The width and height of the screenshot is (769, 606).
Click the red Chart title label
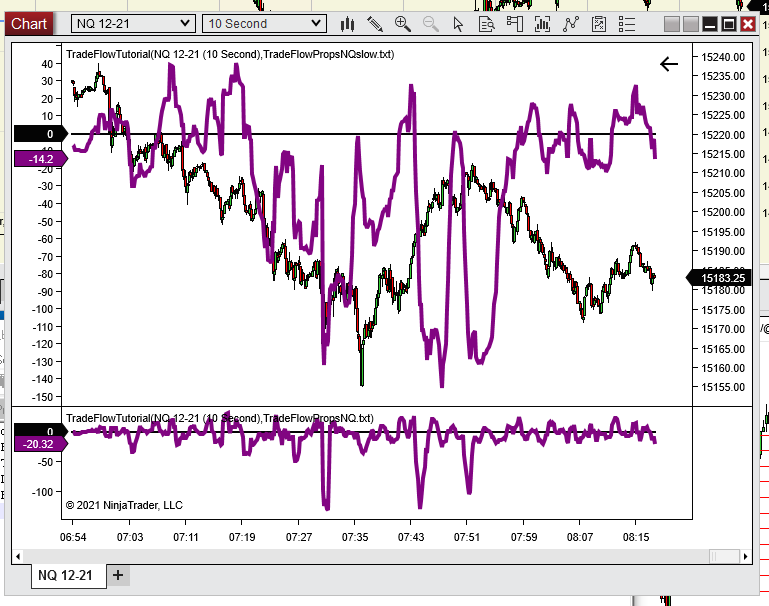pyautogui.click(x=29, y=24)
